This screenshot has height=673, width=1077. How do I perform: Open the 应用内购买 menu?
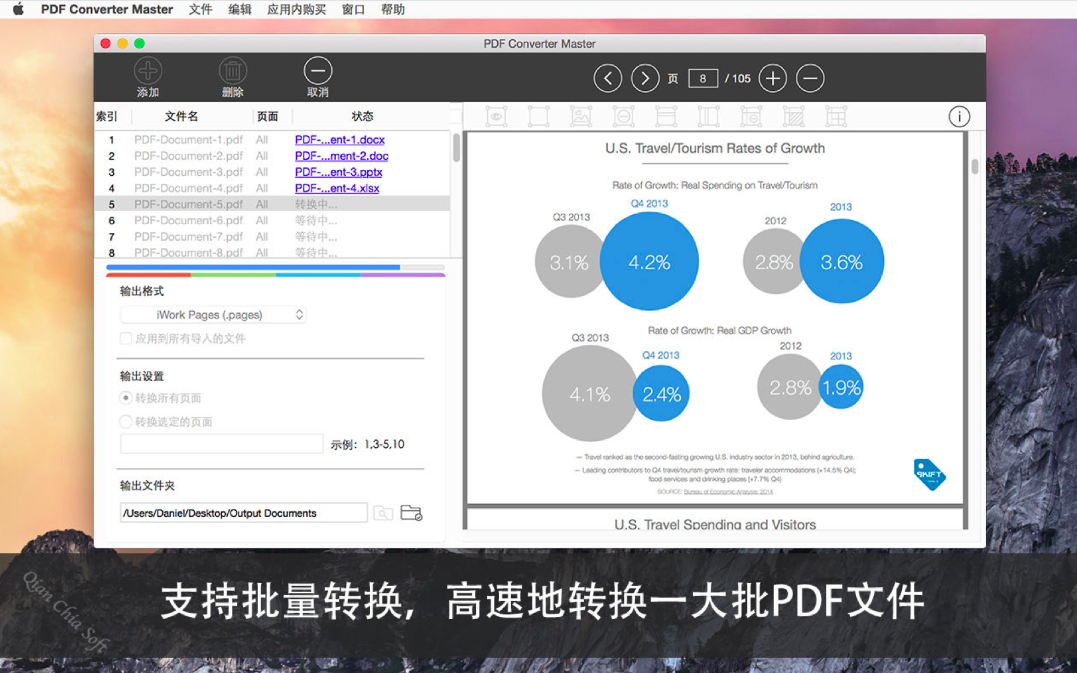click(296, 9)
